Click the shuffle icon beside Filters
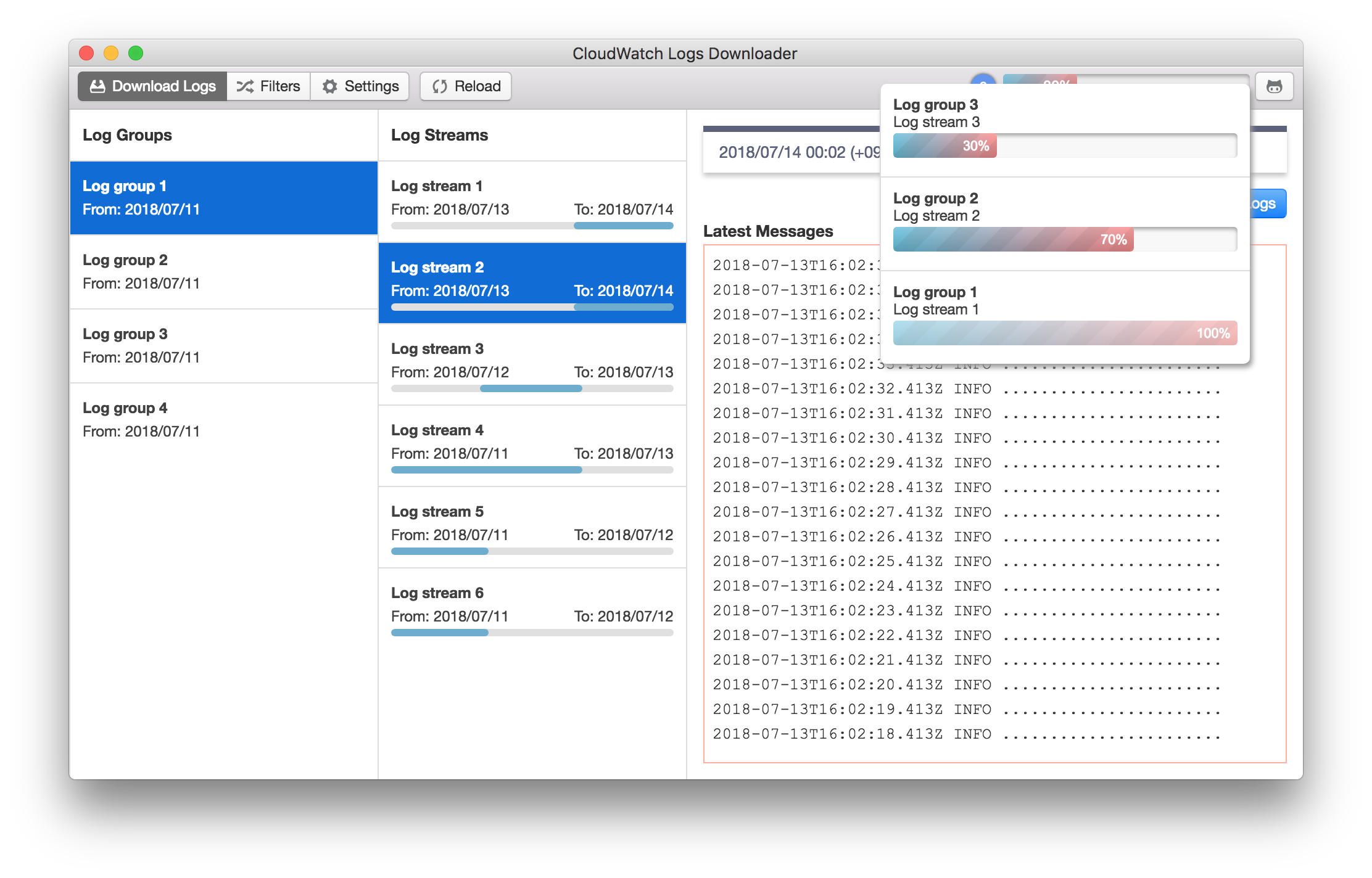 245,86
